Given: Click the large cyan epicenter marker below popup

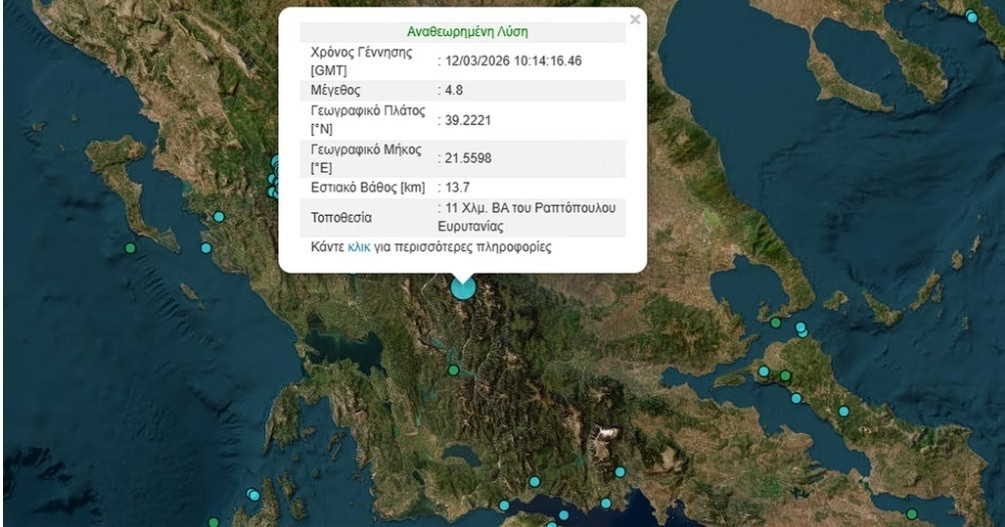Looking at the screenshot, I should pos(463,287).
